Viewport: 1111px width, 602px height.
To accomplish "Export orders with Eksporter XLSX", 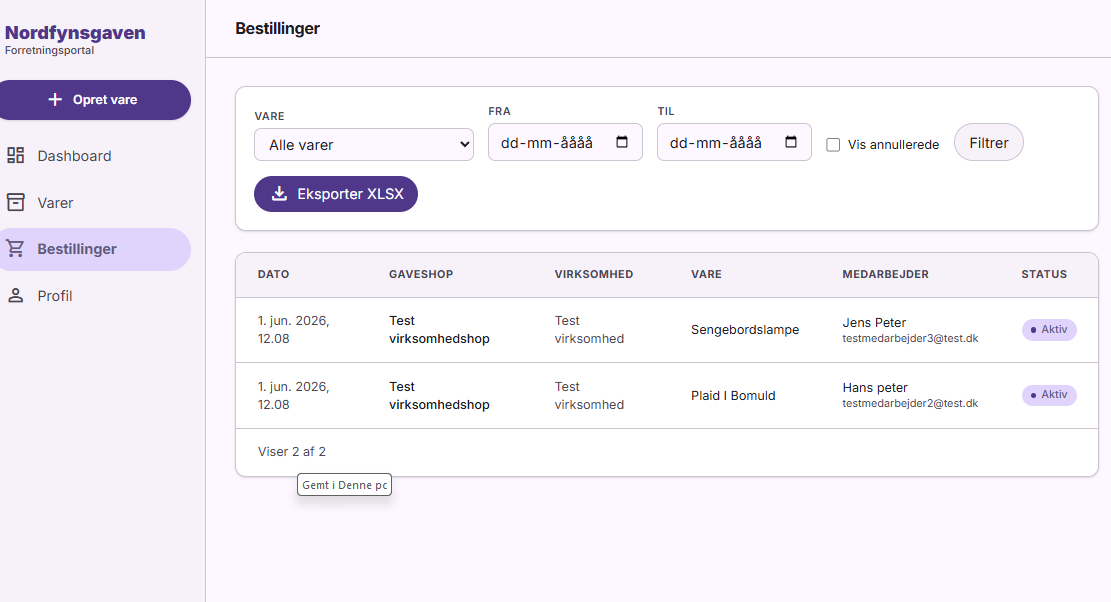I will tap(336, 194).
